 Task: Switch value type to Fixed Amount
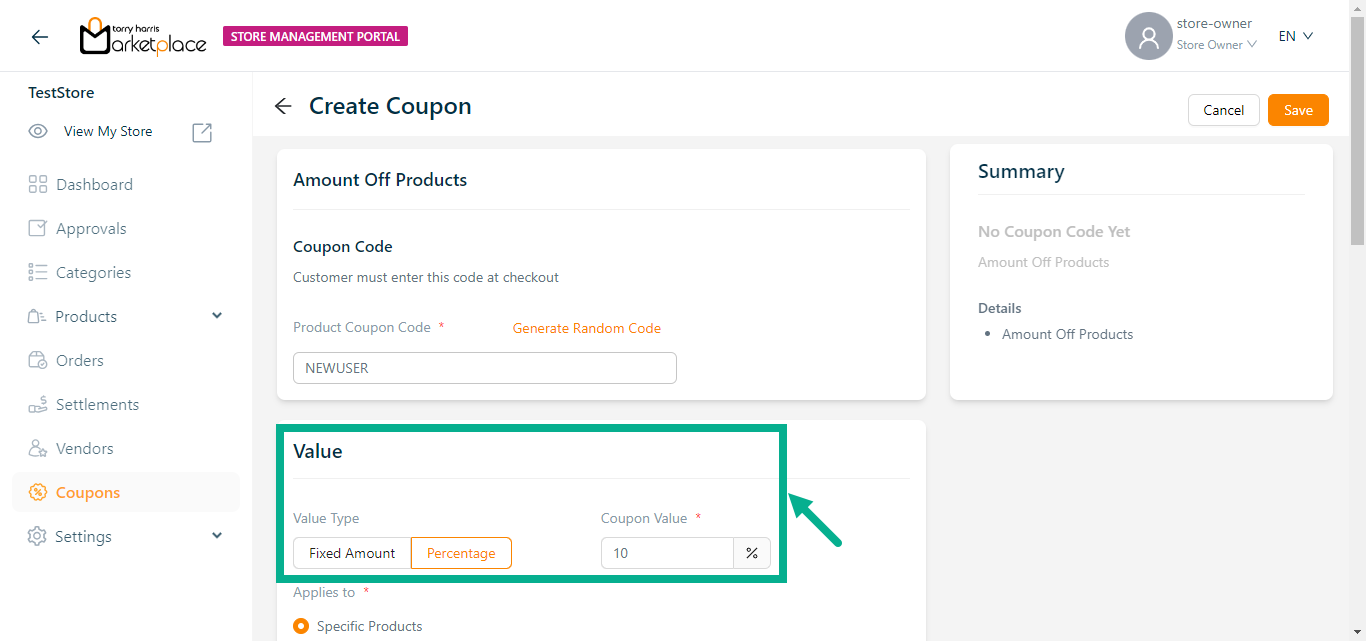click(x=352, y=553)
